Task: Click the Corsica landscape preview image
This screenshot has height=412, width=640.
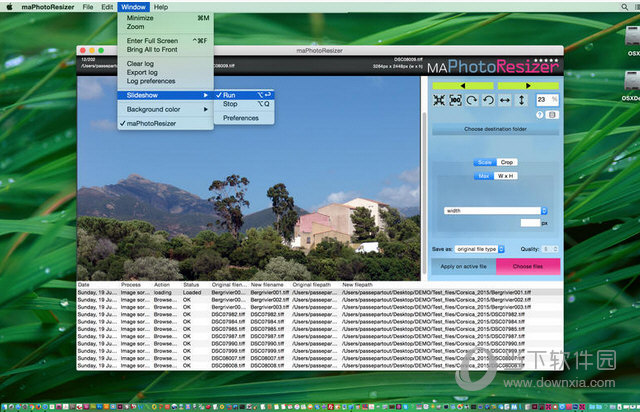Action: coord(249,178)
